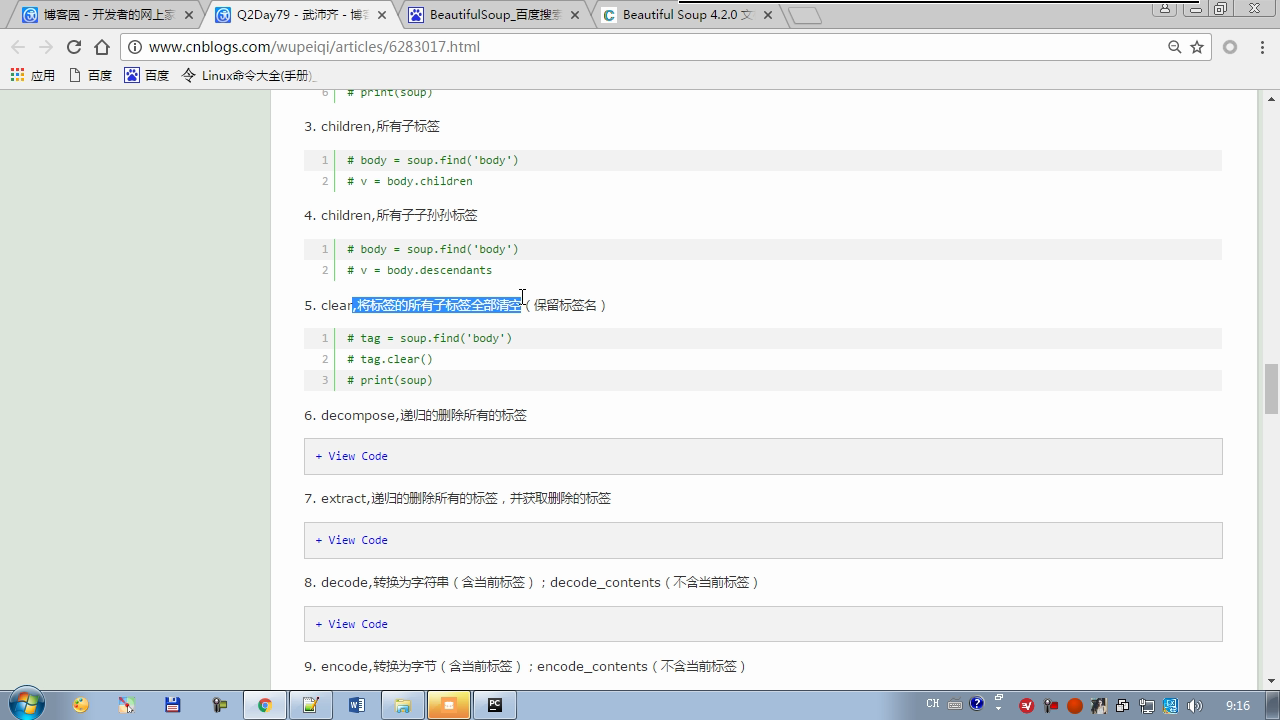Reload the page with the refresh icon
The width and height of the screenshot is (1280, 720).
[x=73, y=47]
